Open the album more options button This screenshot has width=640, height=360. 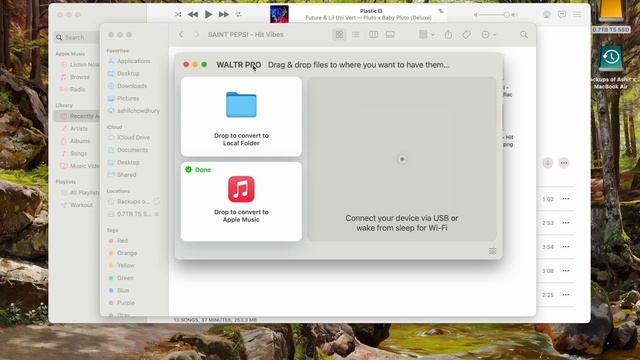pyautogui.click(x=564, y=163)
